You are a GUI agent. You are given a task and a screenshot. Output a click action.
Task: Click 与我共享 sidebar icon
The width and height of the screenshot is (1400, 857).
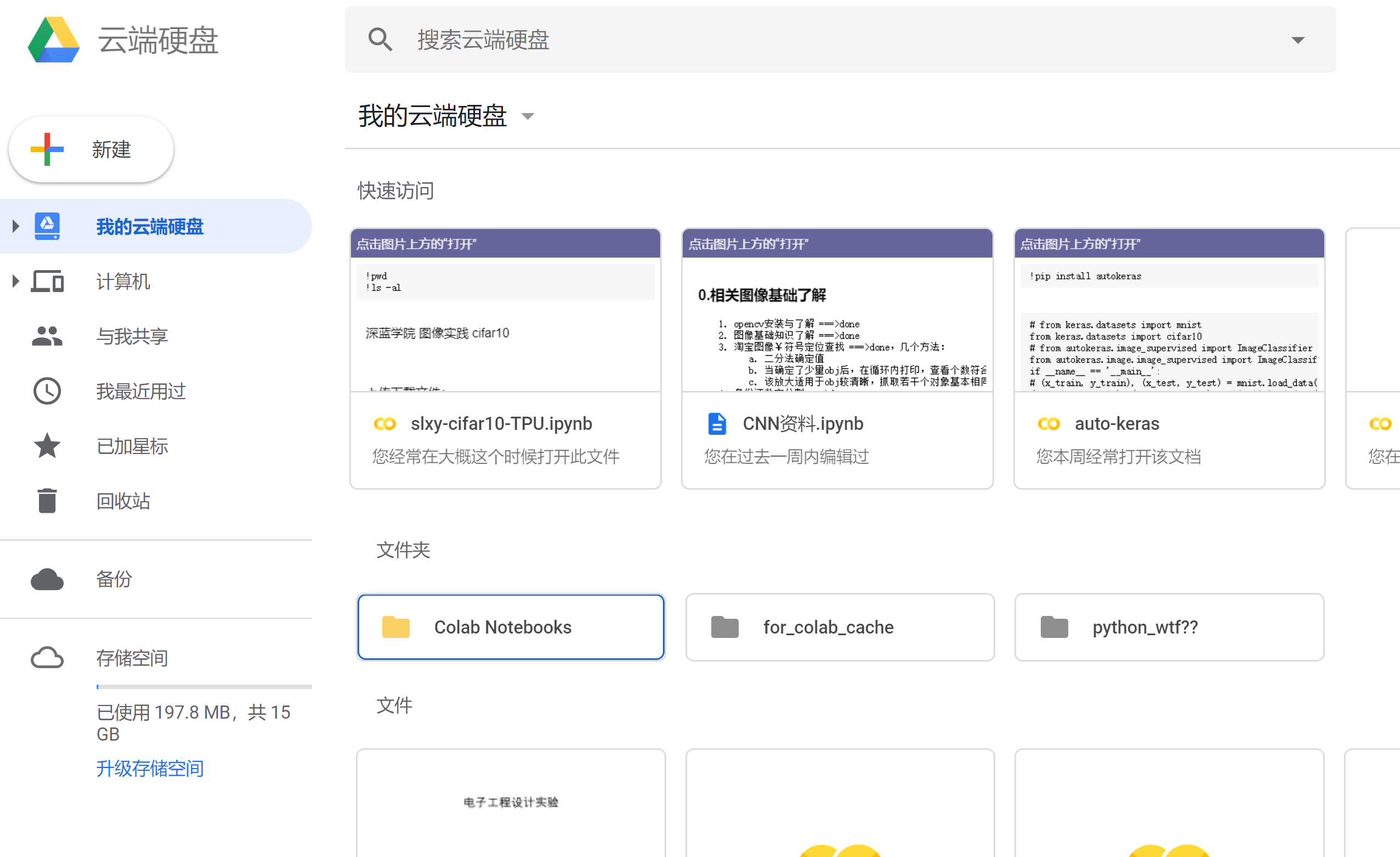tap(46, 335)
